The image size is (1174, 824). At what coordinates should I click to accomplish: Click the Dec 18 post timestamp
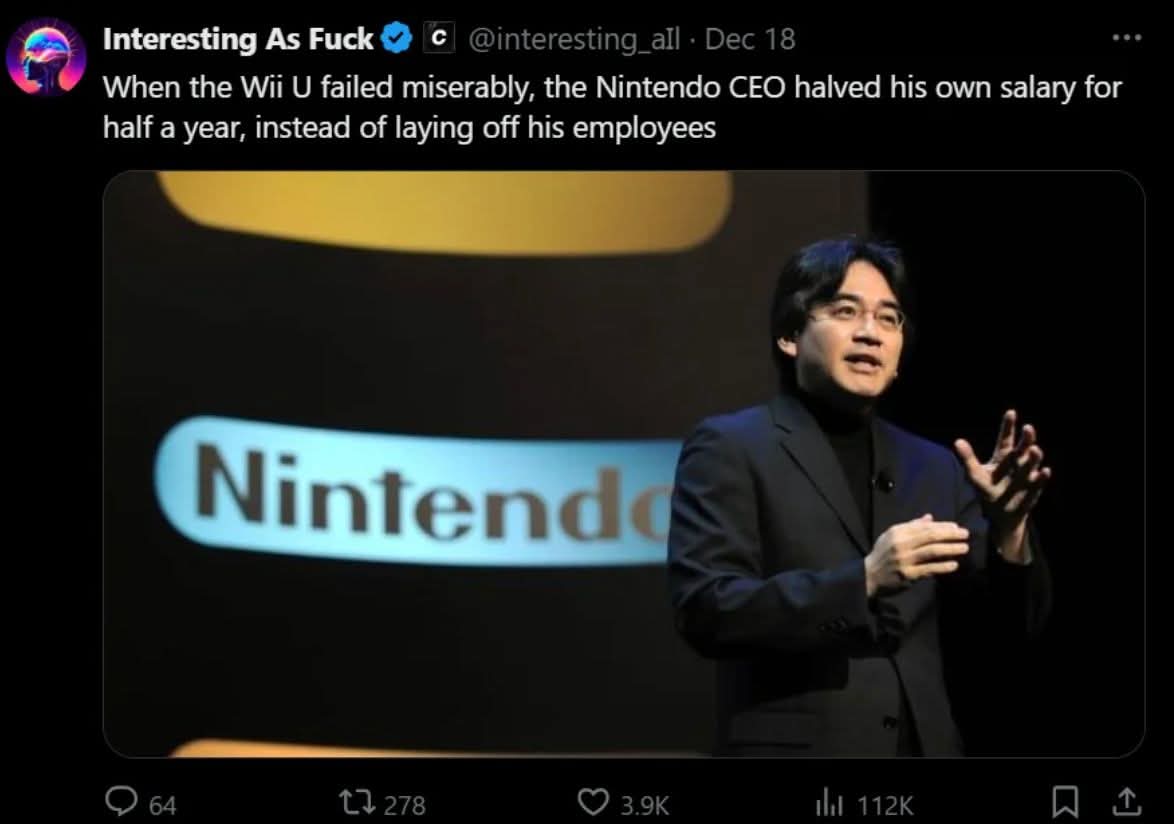750,39
